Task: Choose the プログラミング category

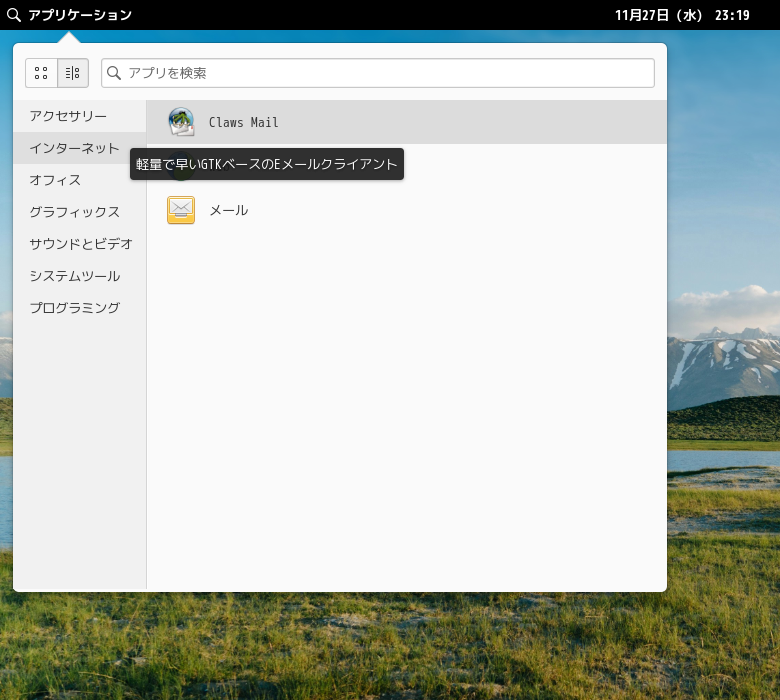Action: [74, 308]
